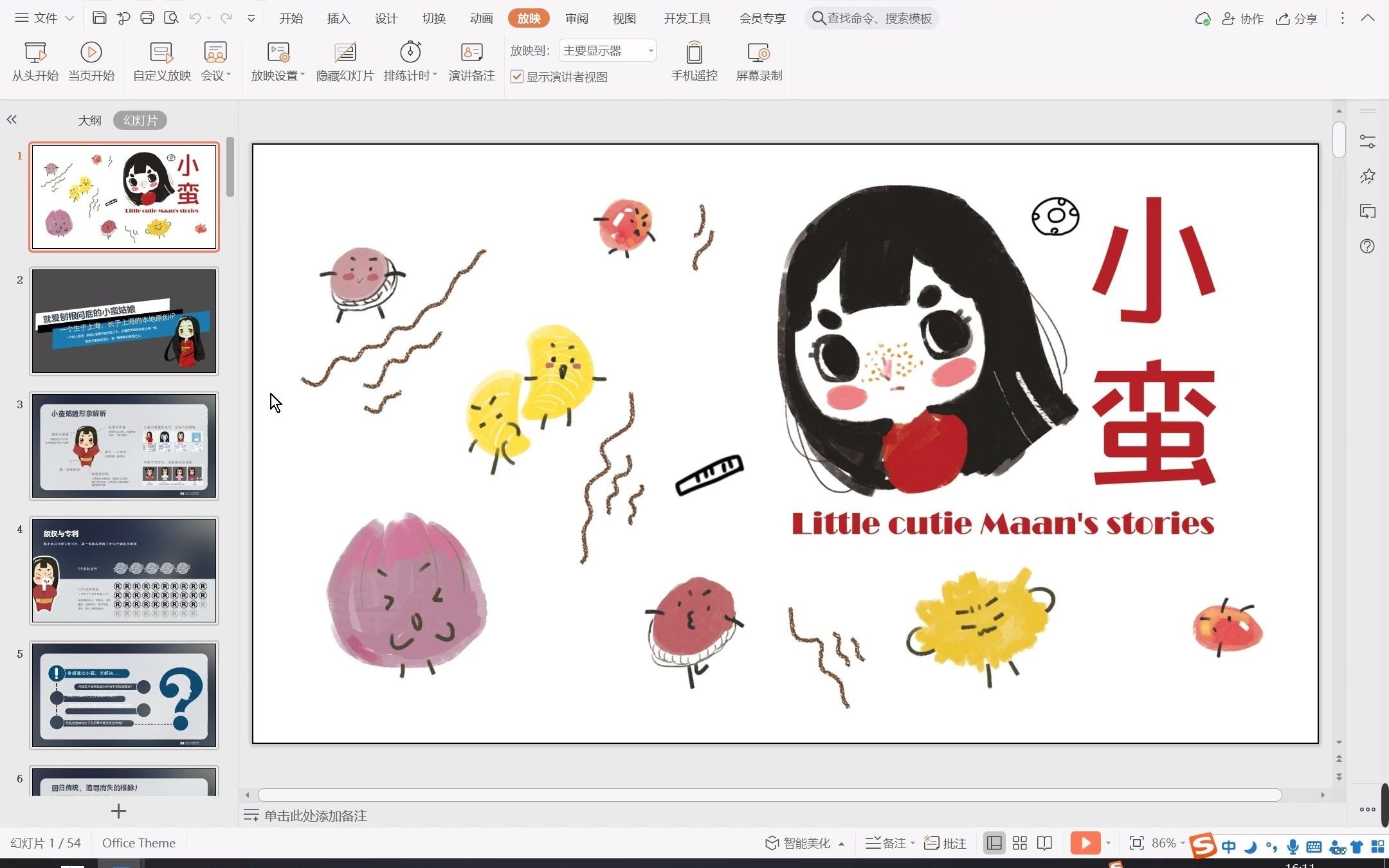Click 单击此处添加备注 notes area

315,815
